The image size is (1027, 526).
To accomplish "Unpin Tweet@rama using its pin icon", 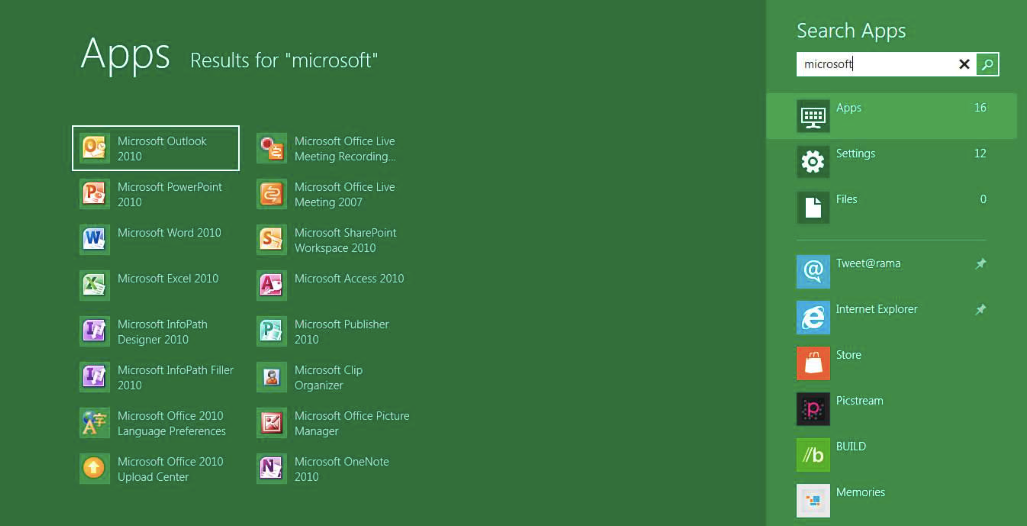I will tap(980, 263).
